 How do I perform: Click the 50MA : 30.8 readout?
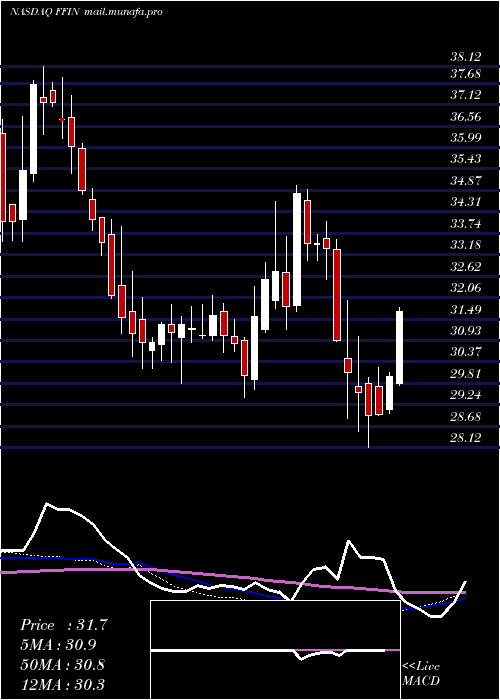coord(63,665)
